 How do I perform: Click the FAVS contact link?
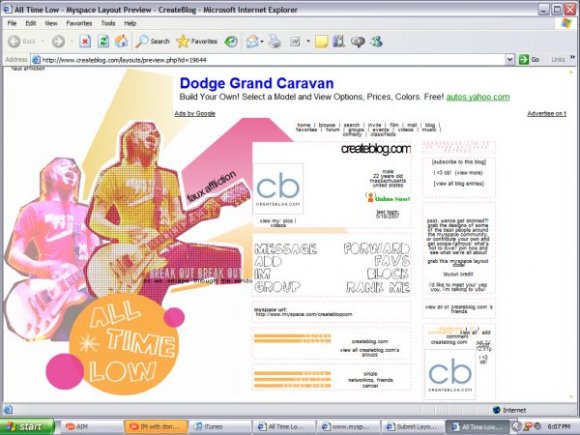pos(392,261)
